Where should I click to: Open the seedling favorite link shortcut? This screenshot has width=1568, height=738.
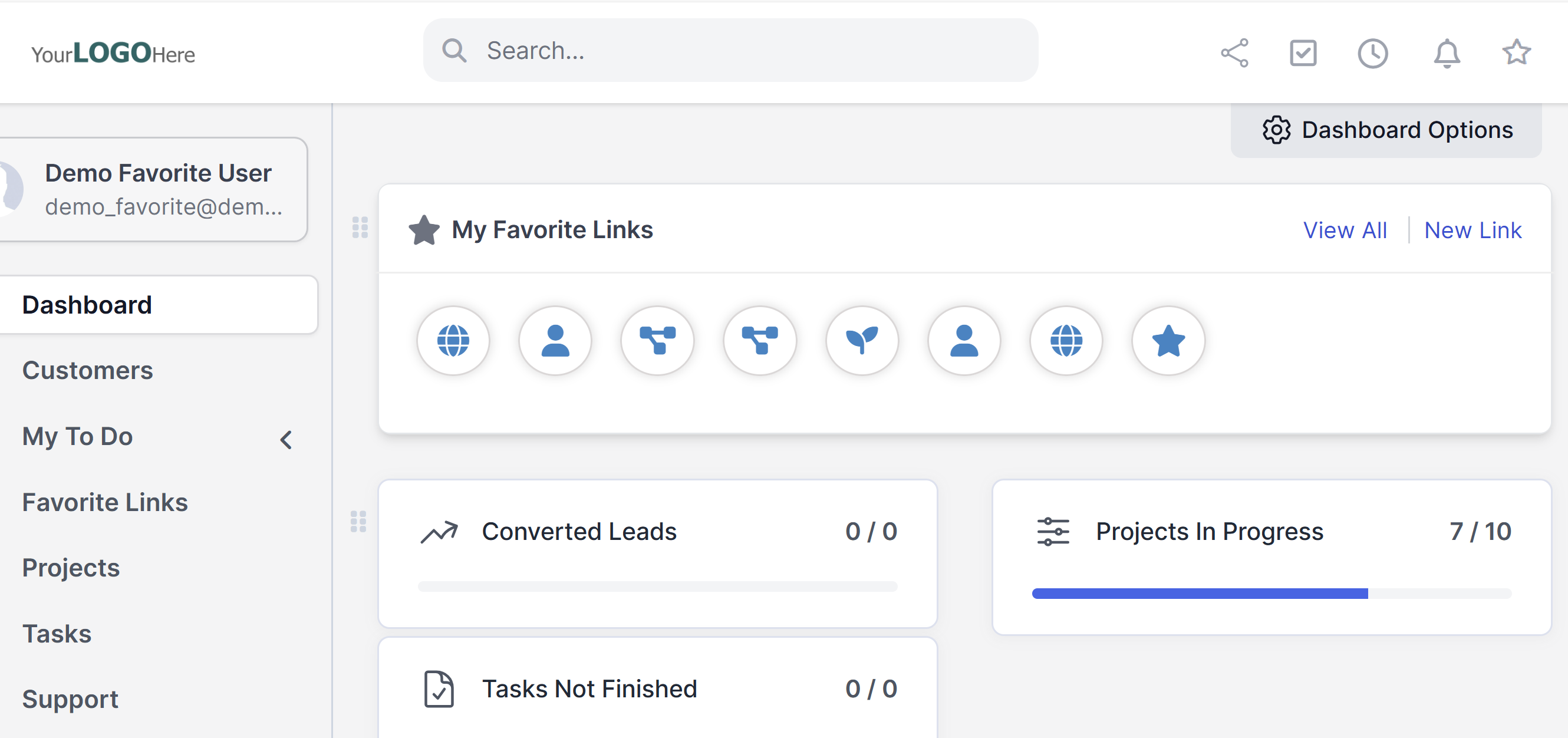click(x=862, y=340)
